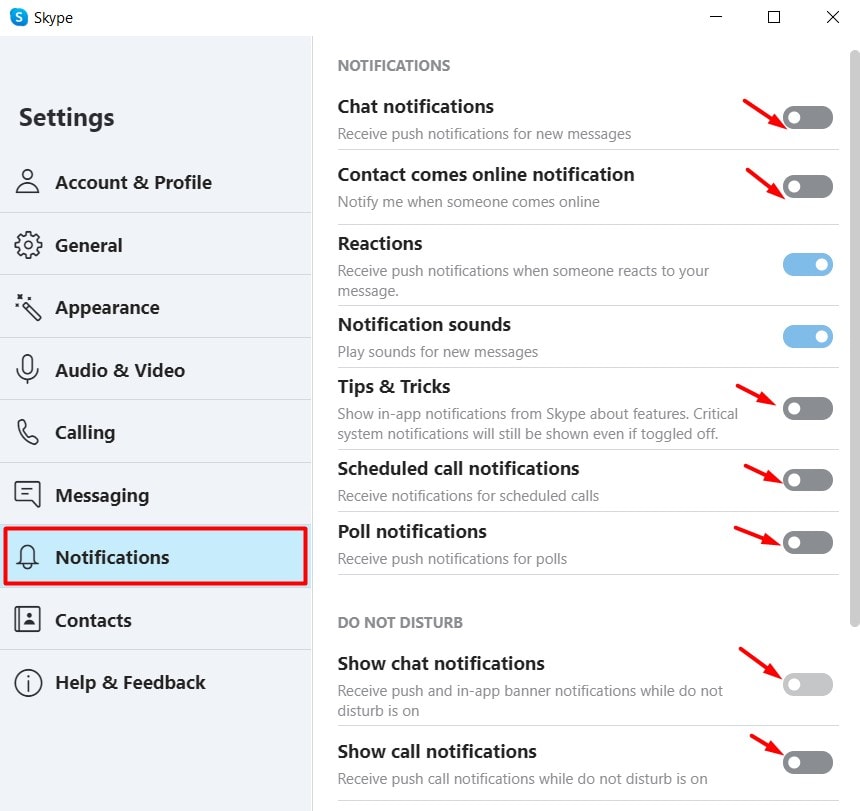Click 'Notify me when someone comes online' text
This screenshot has height=811, width=860.
tap(468, 202)
